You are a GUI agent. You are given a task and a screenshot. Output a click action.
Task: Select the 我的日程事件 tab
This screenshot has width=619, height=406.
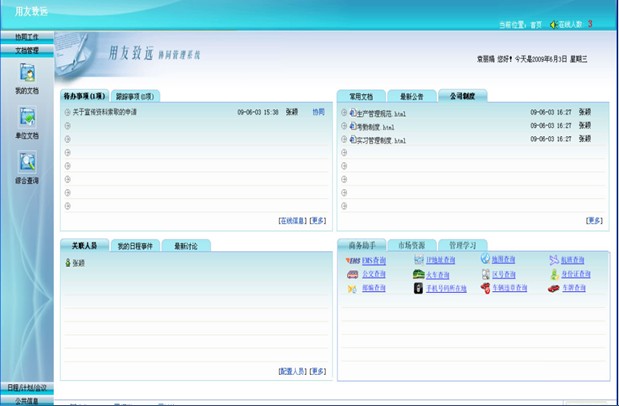coord(135,245)
